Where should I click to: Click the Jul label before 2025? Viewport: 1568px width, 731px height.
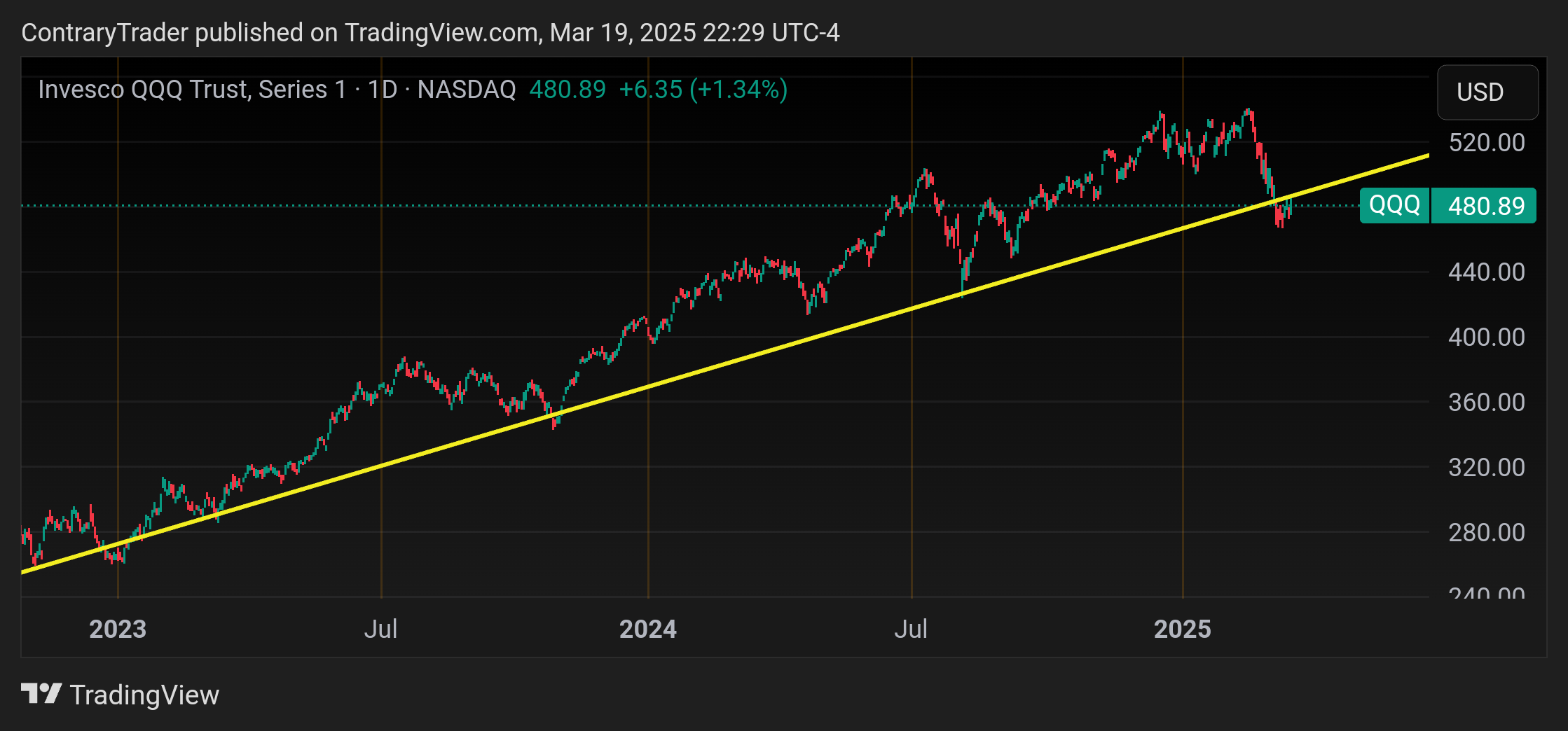[x=911, y=629]
